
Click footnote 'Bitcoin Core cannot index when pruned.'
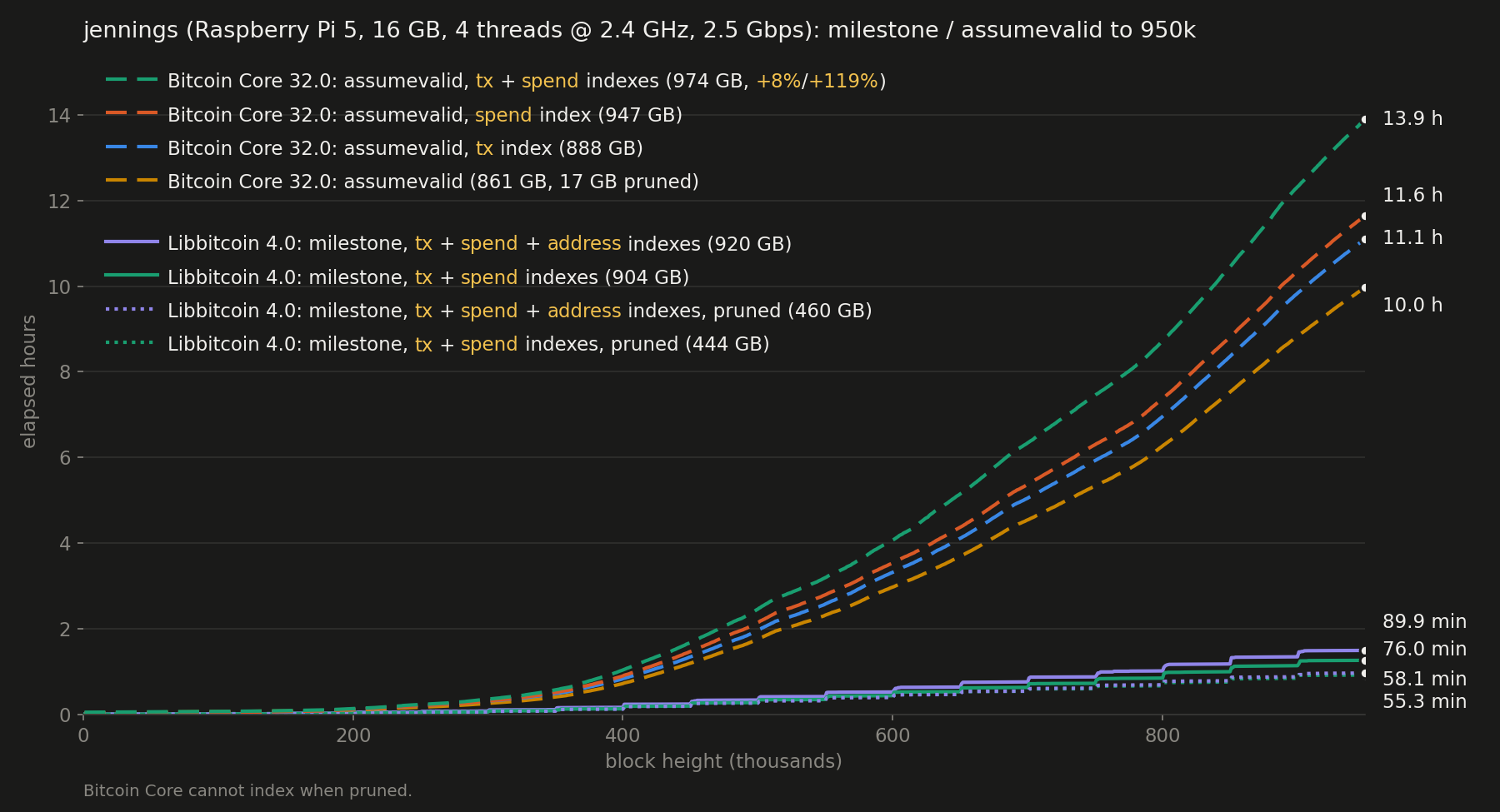click(247, 791)
